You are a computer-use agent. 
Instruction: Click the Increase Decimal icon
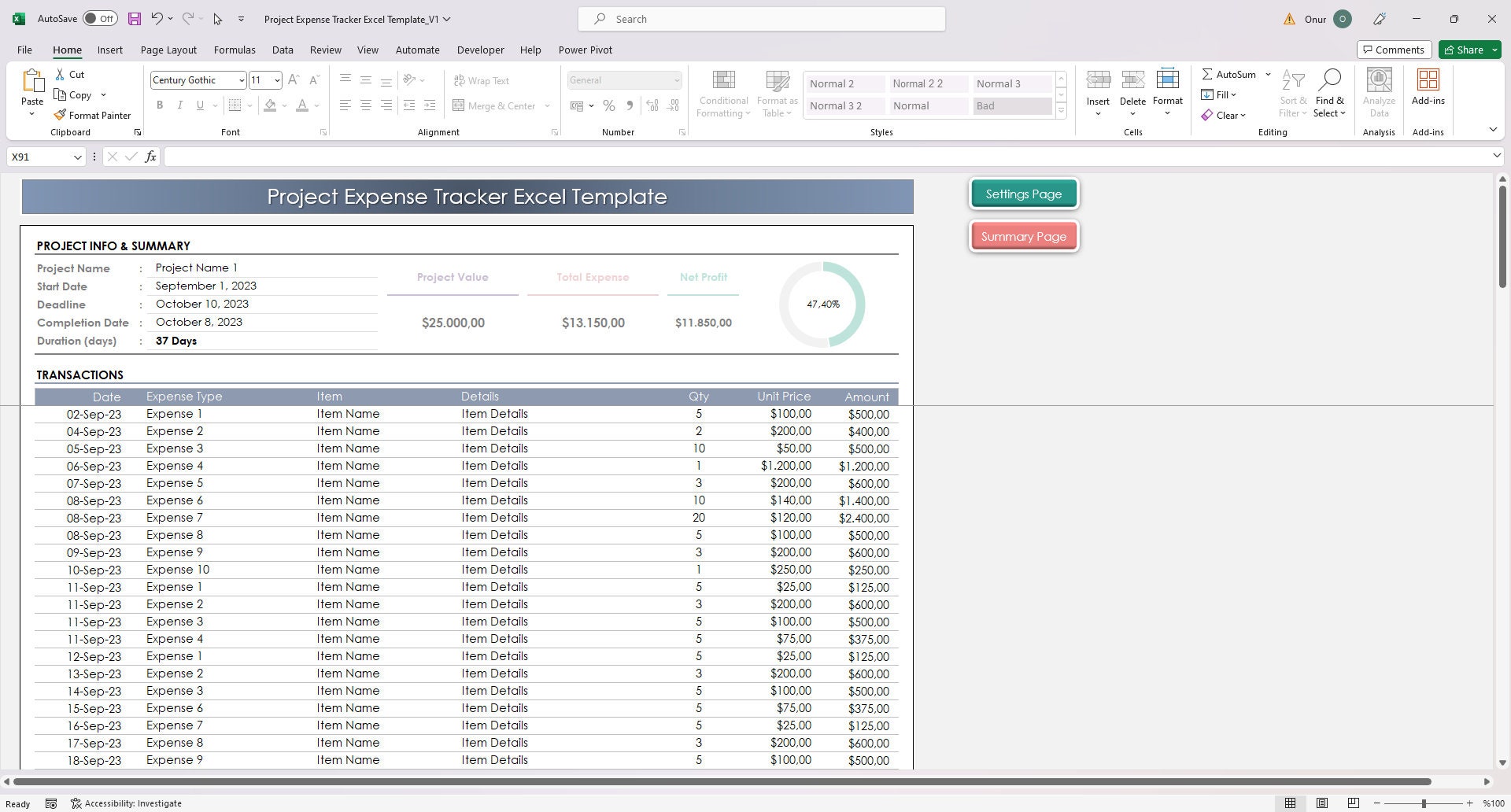coord(652,105)
